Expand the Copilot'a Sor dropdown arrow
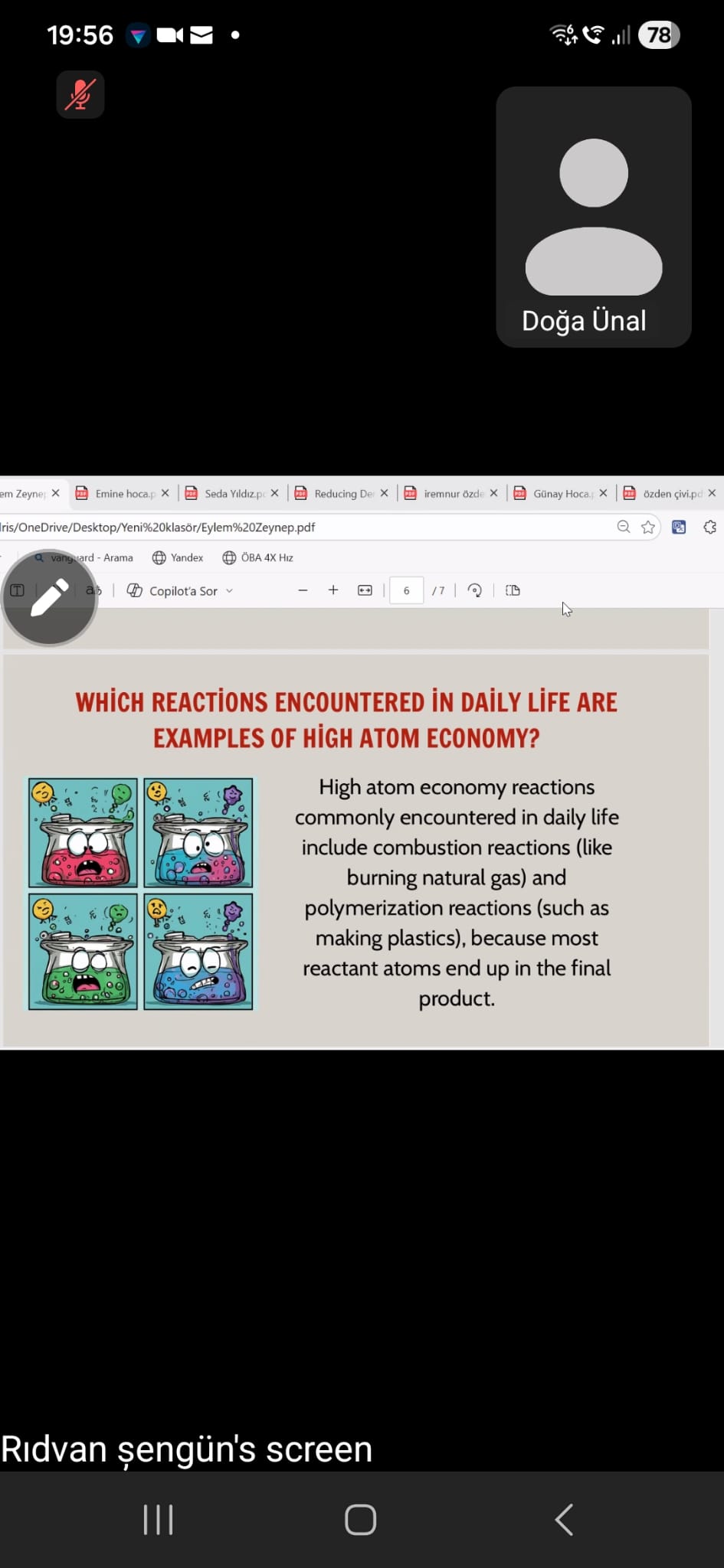Screen dimensions: 724x1568 point(230,591)
